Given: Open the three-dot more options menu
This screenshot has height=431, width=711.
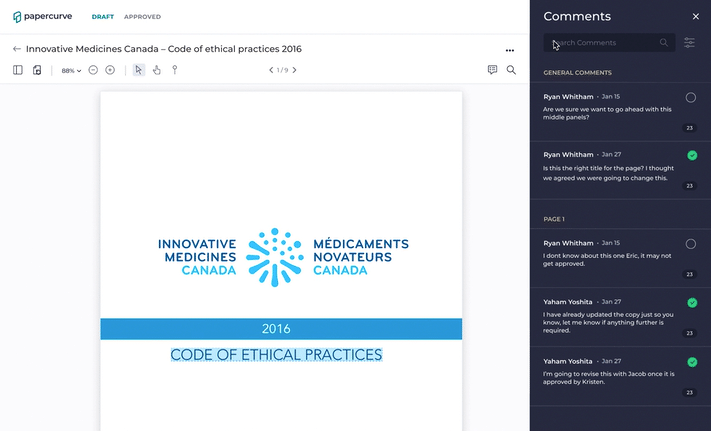Looking at the screenshot, I should 510,50.
